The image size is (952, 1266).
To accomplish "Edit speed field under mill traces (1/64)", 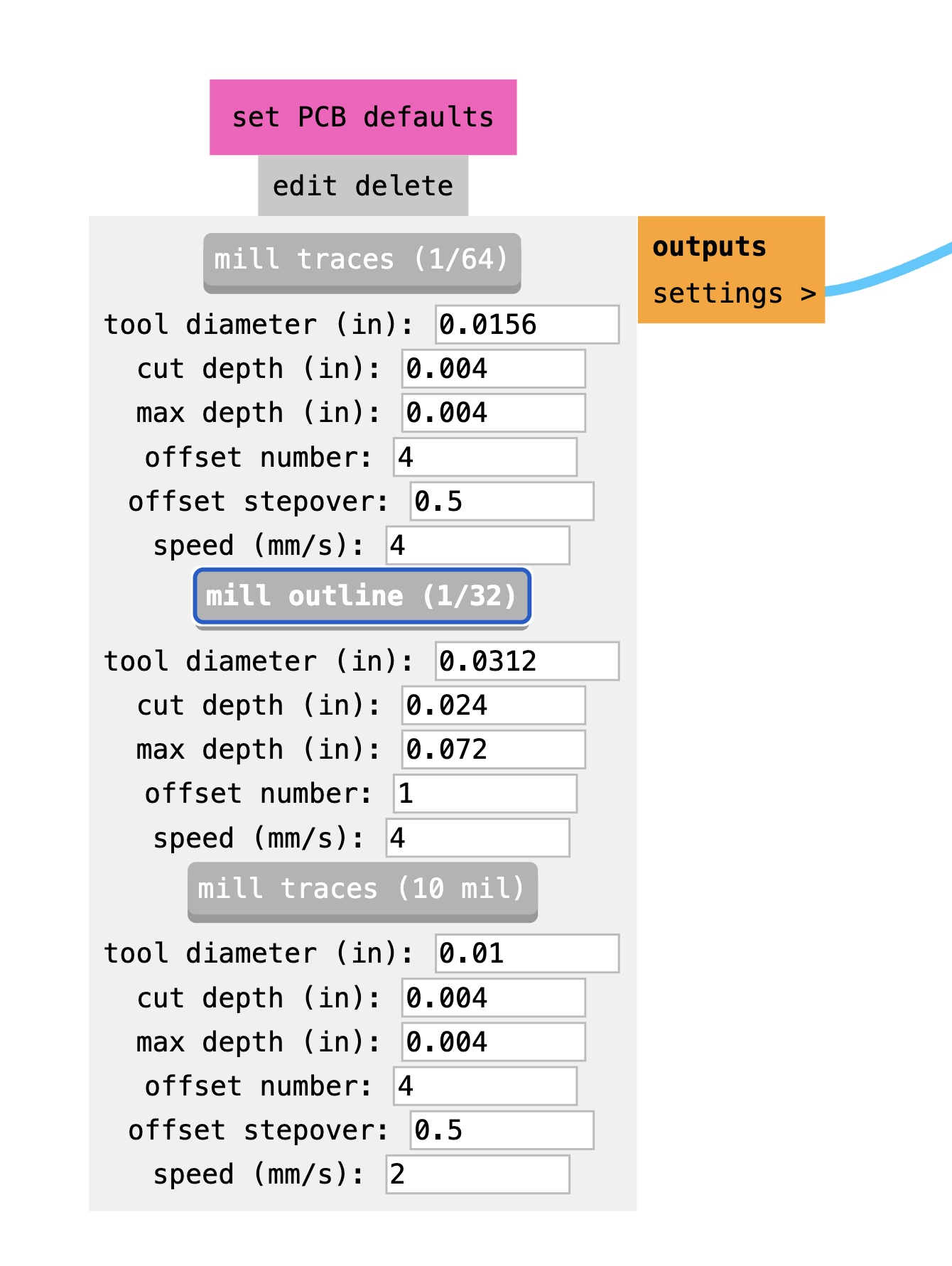I will click(478, 546).
